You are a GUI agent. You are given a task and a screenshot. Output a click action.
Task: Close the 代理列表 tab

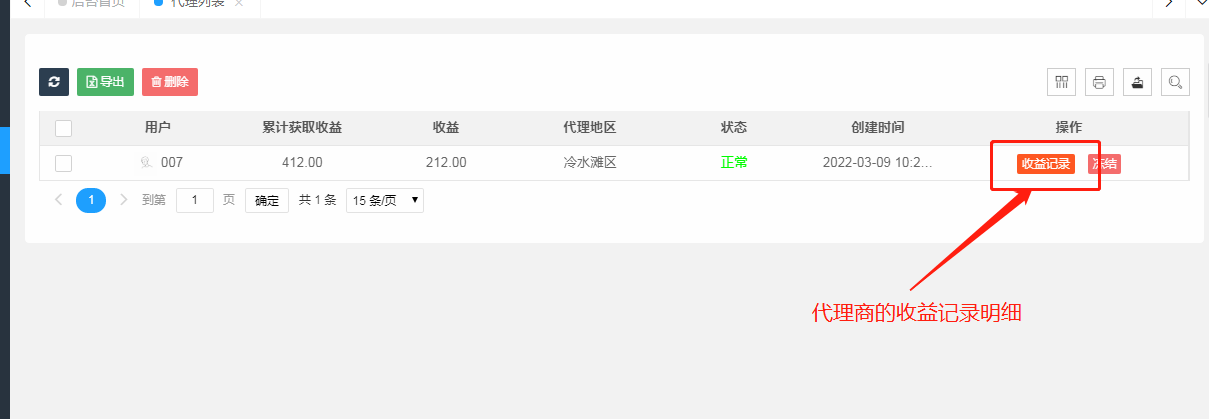tap(238, 4)
